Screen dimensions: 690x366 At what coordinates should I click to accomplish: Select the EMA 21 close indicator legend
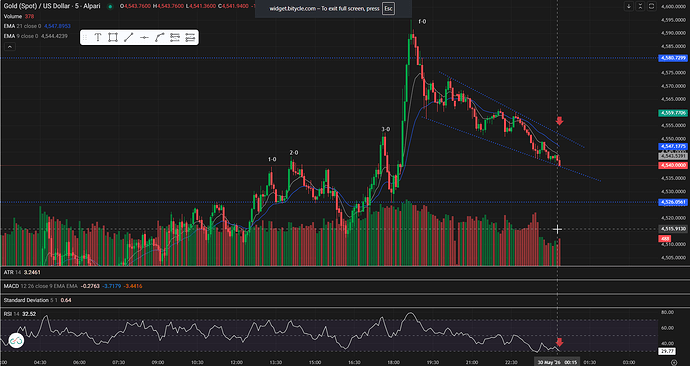pyautogui.click(x=37, y=26)
